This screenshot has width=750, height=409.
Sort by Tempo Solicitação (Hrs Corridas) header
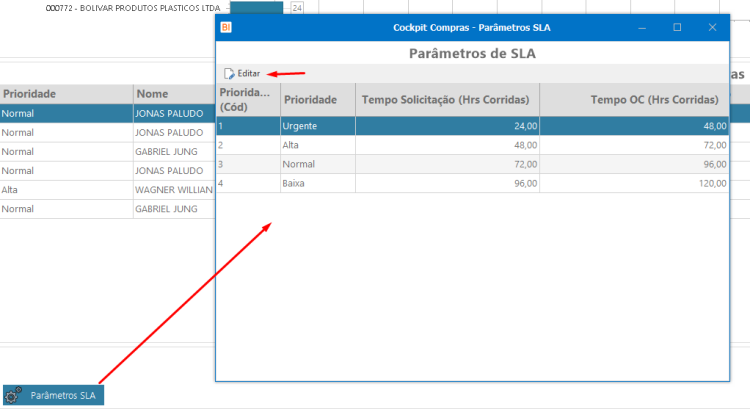pos(447,99)
